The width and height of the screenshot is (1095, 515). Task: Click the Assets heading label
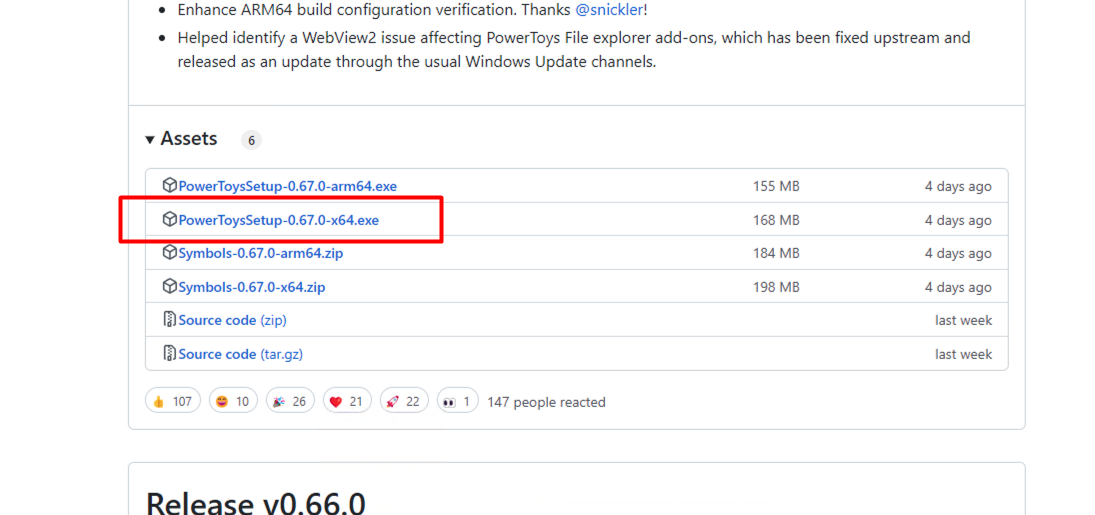tap(189, 138)
